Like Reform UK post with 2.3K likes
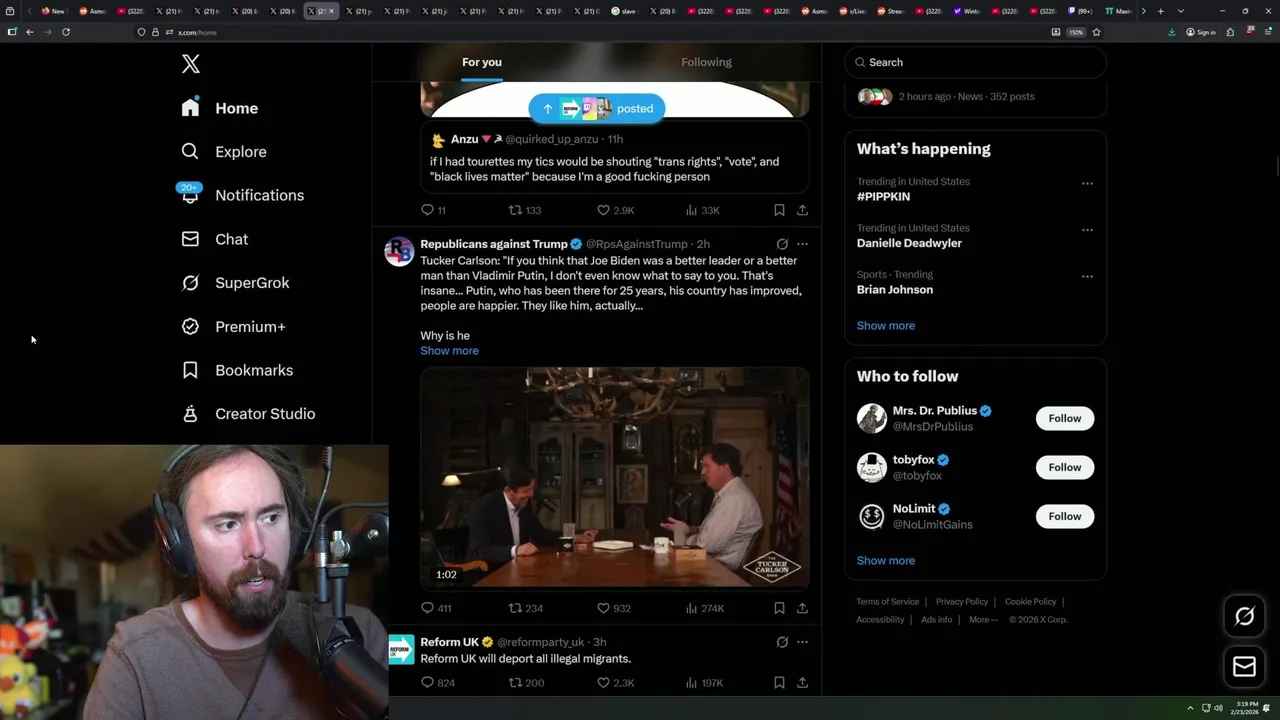 pos(615,683)
